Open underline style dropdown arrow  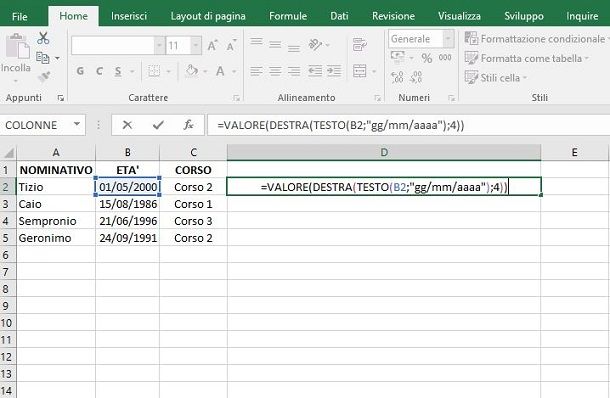[x=132, y=71]
